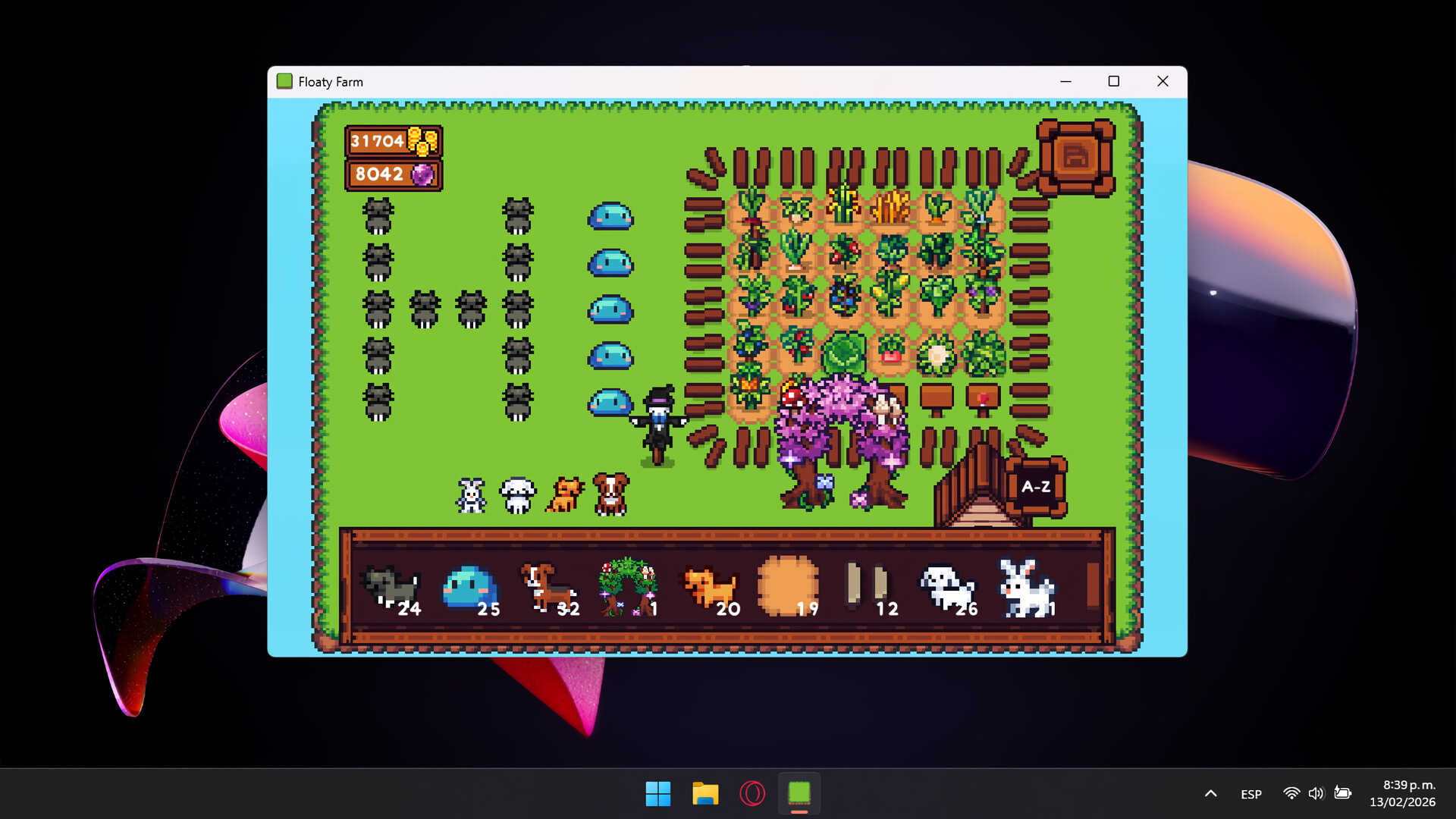
Task: Open the Windows Start menu
Action: [x=657, y=794]
